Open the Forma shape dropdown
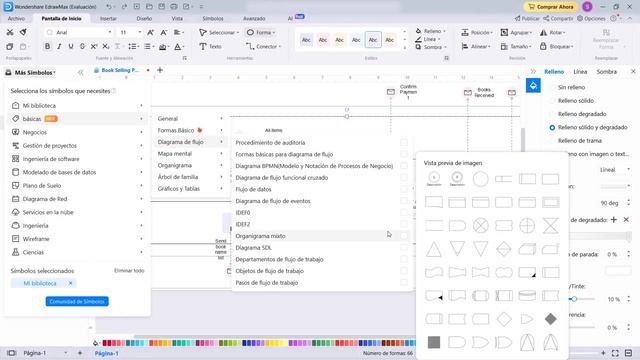Image resolution: width=640 pixels, height=360 pixels. click(x=261, y=32)
